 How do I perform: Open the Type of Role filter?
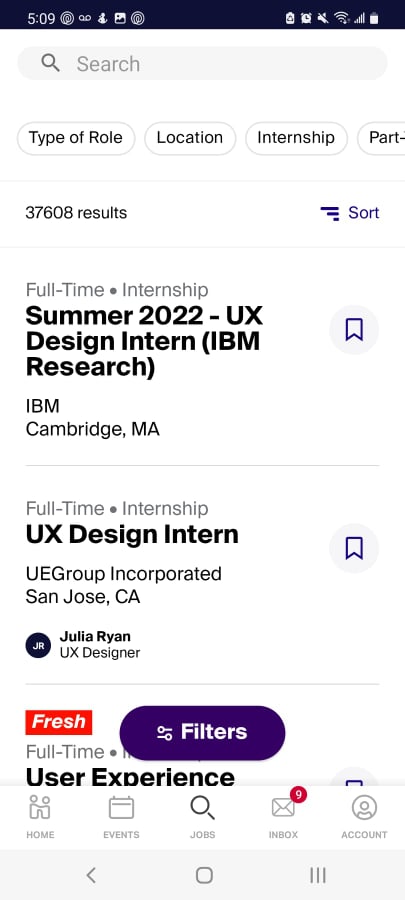76,138
